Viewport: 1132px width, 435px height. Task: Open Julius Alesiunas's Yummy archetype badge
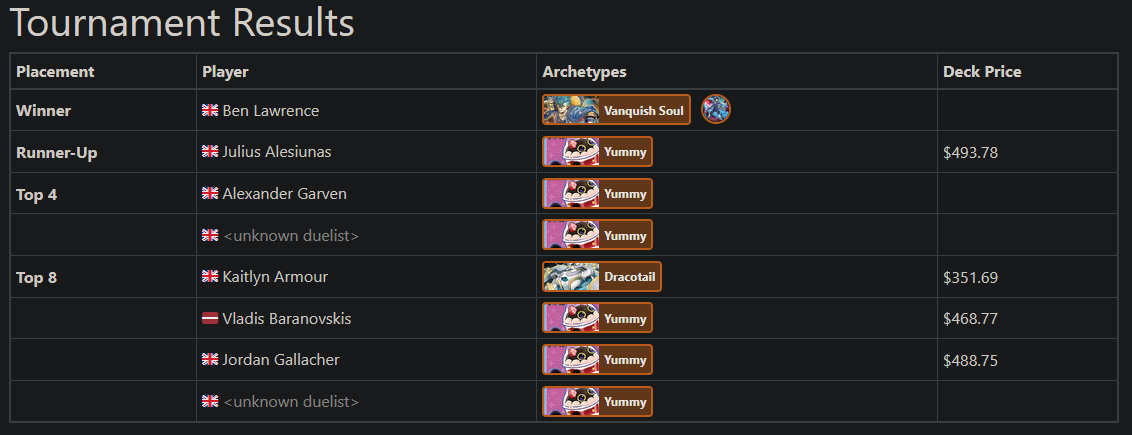pos(598,152)
